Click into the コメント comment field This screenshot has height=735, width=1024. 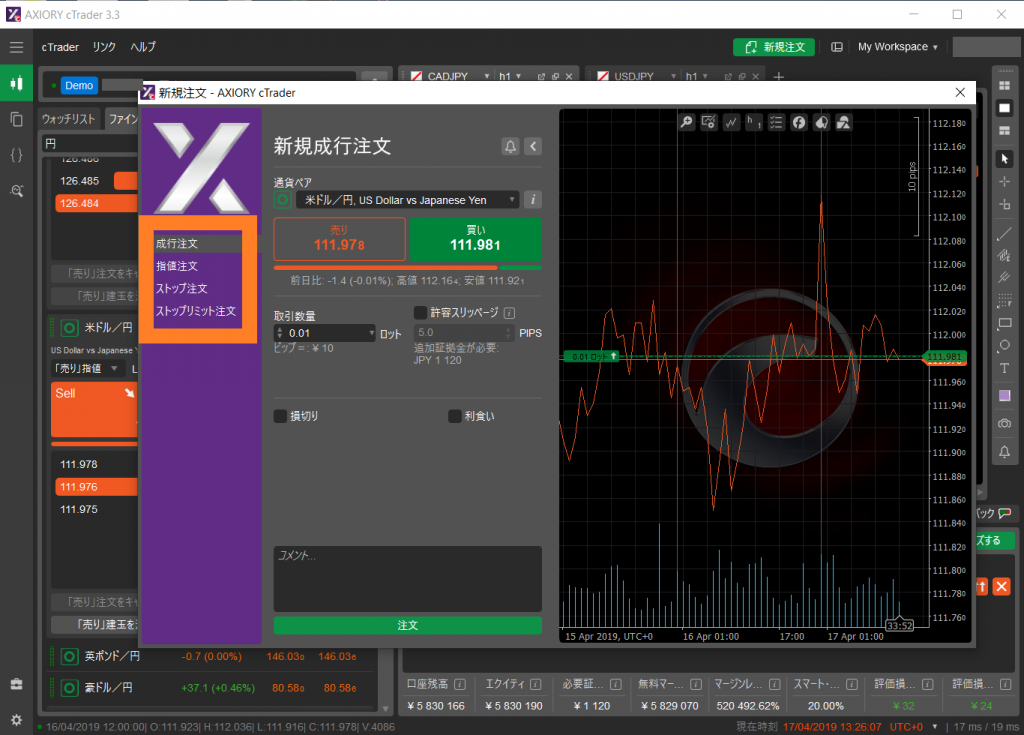(408, 579)
